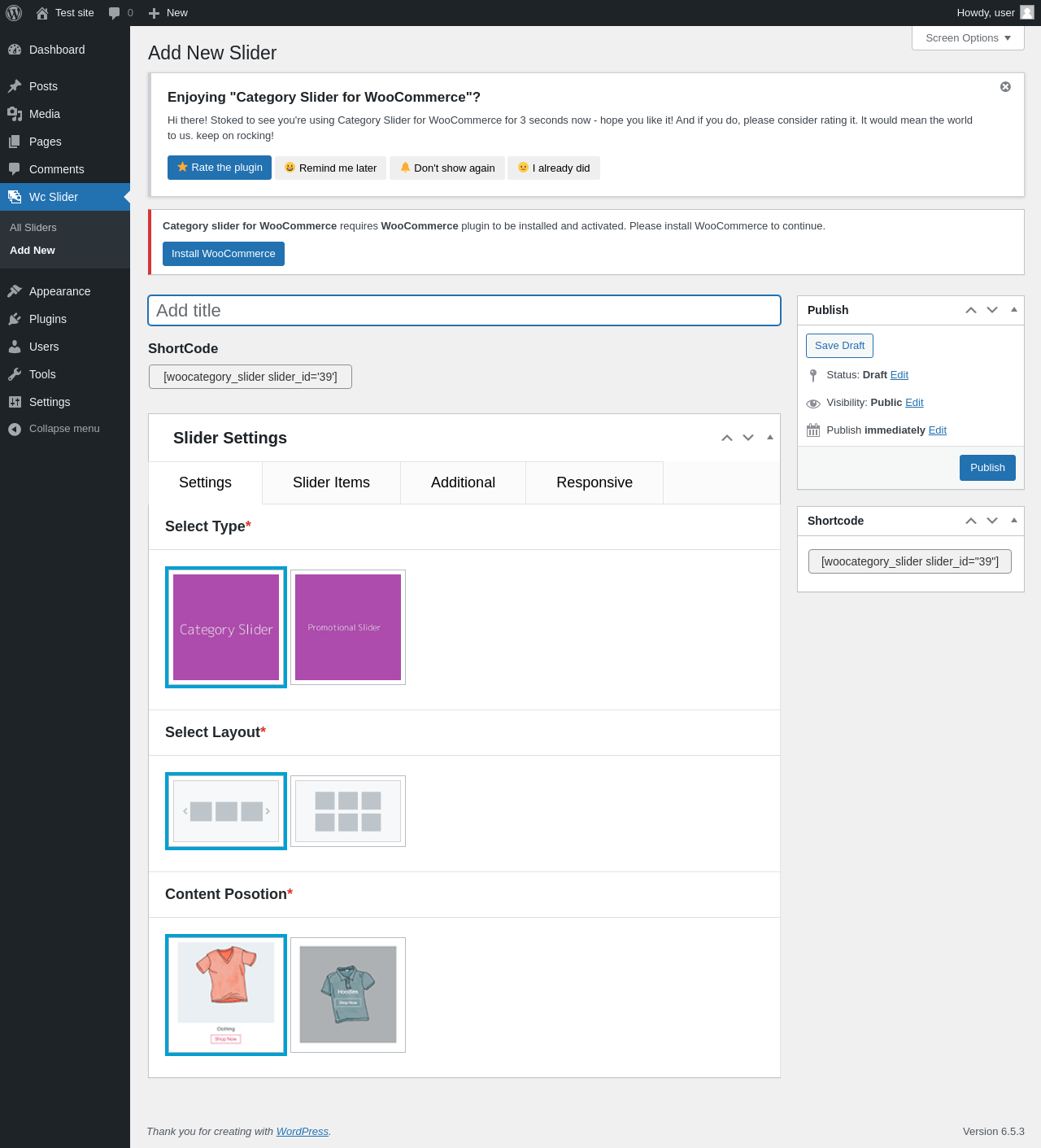Move Shortcode box down
Image resolution: width=1041 pixels, height=1148 pixels.
[x=992, y=521]
